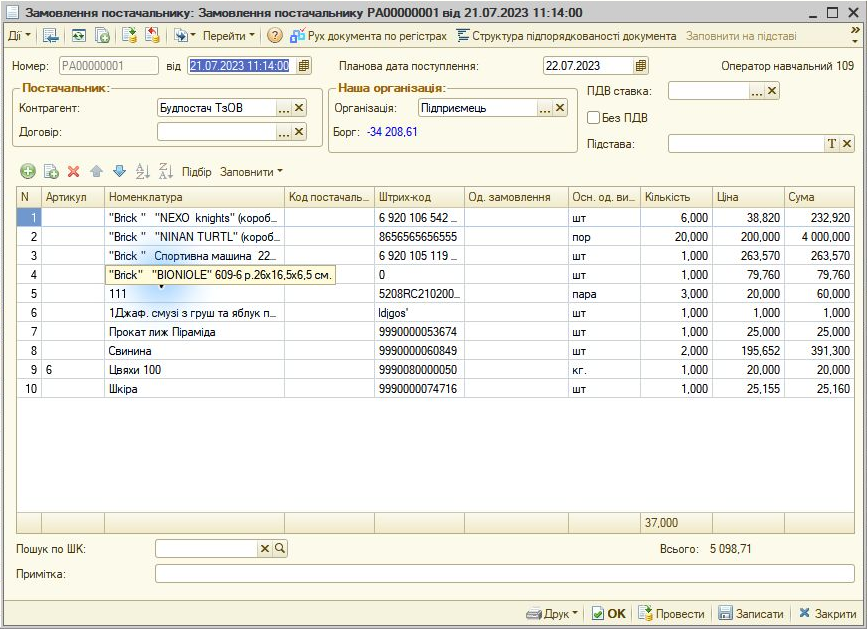867x629 pixels.
Task: Expand the create-based-on icon dropdown arrow
Action: pos(193,36)
